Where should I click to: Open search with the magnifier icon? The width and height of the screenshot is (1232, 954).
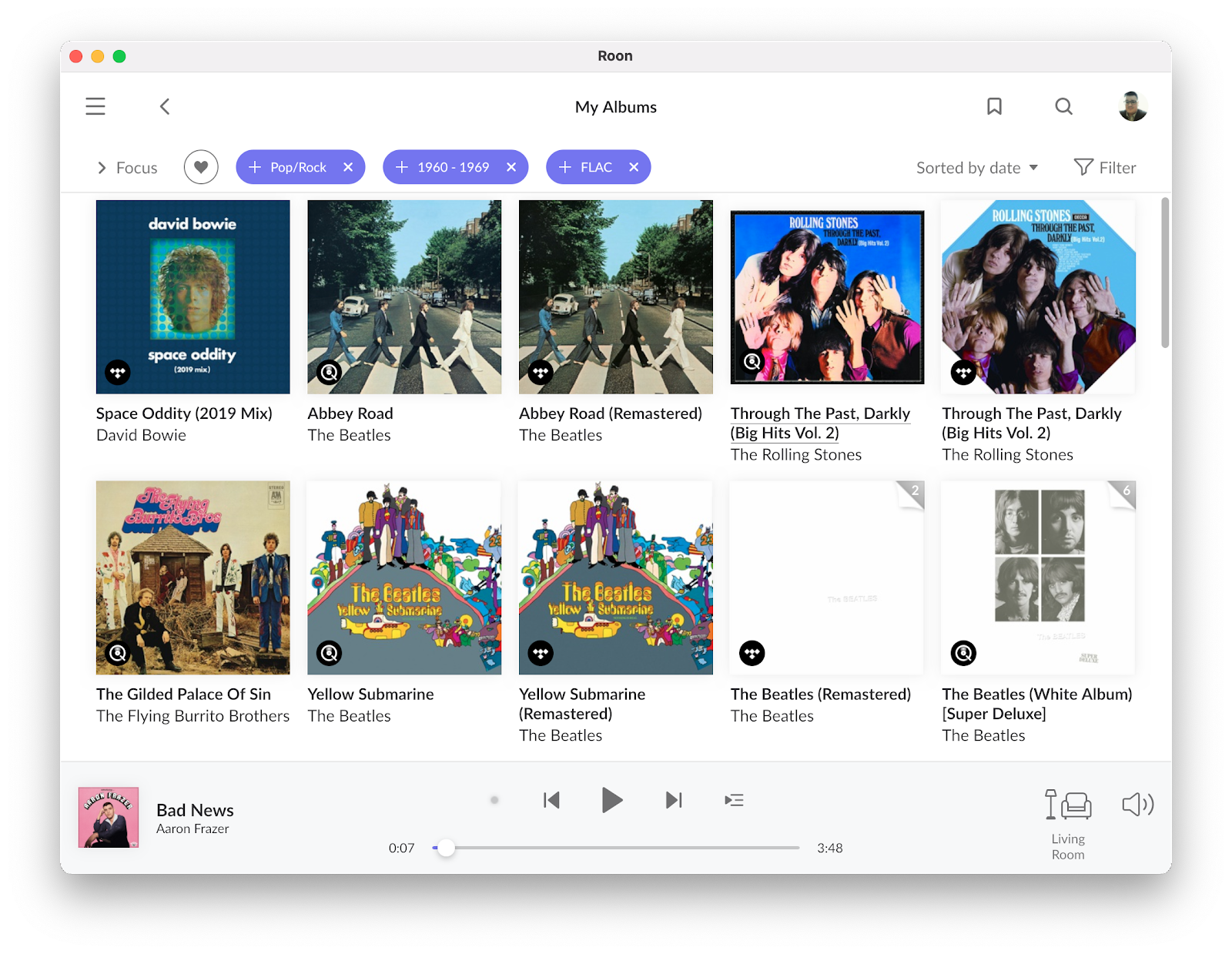coord(1063,106)
